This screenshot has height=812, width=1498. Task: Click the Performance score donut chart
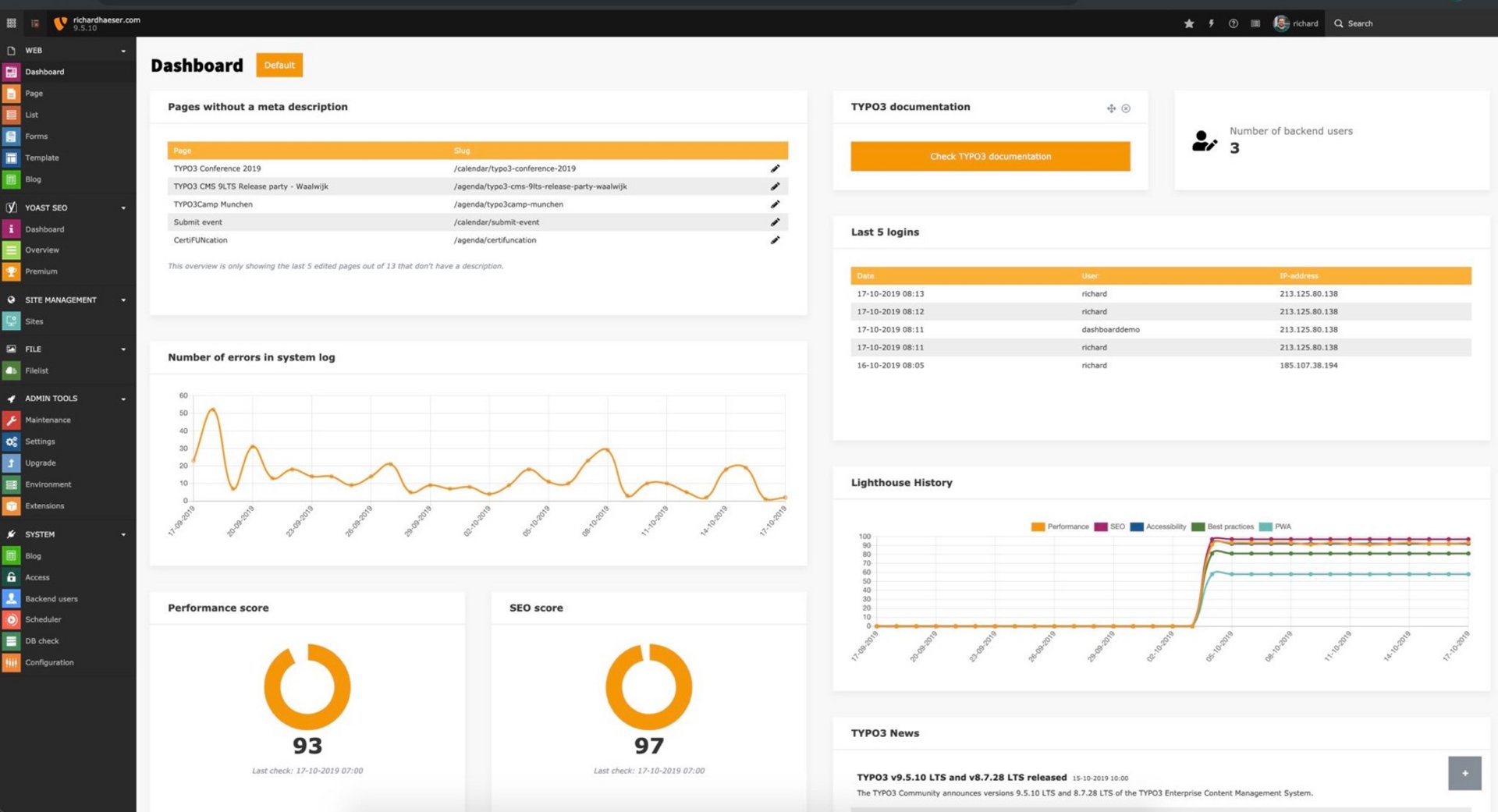[307, 687]
